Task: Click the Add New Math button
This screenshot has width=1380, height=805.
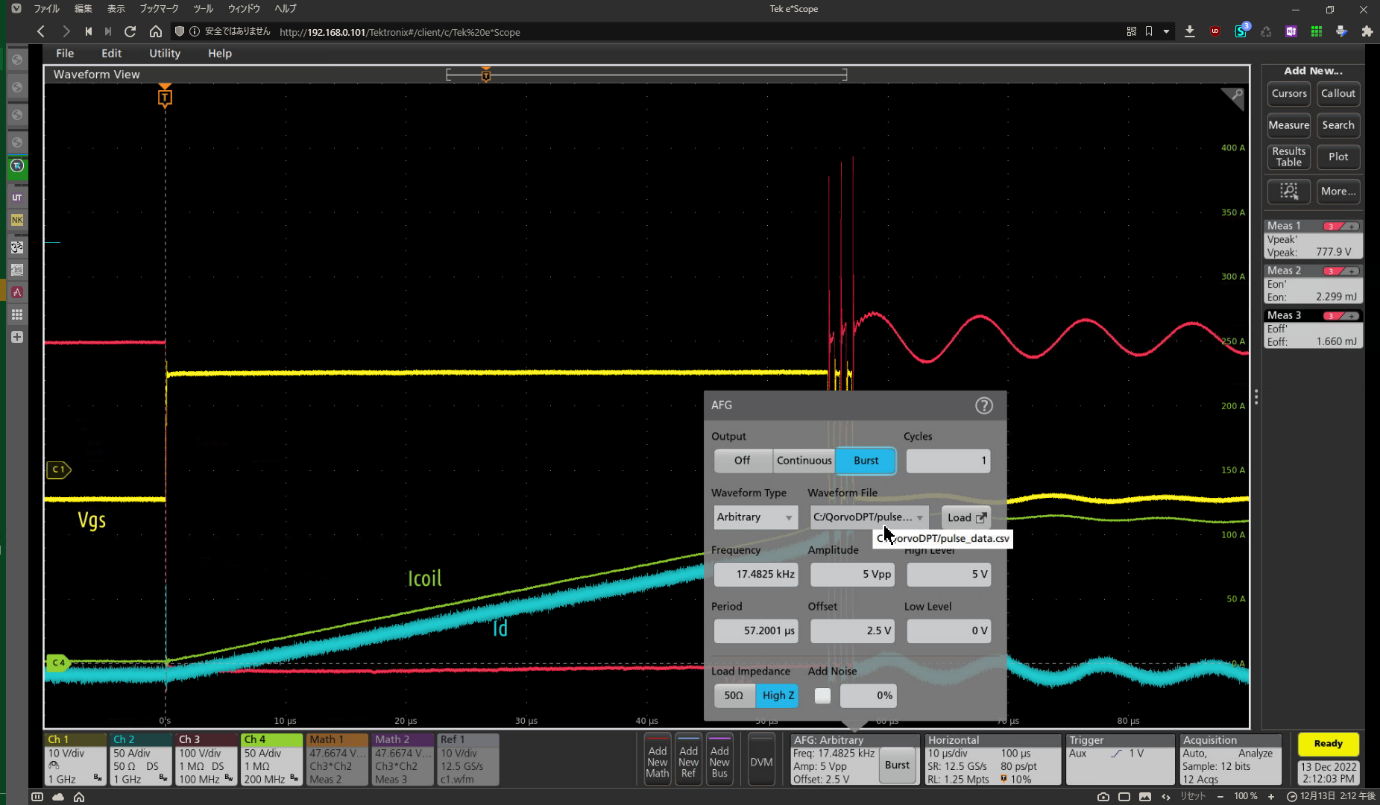Action: coord(657,761)
